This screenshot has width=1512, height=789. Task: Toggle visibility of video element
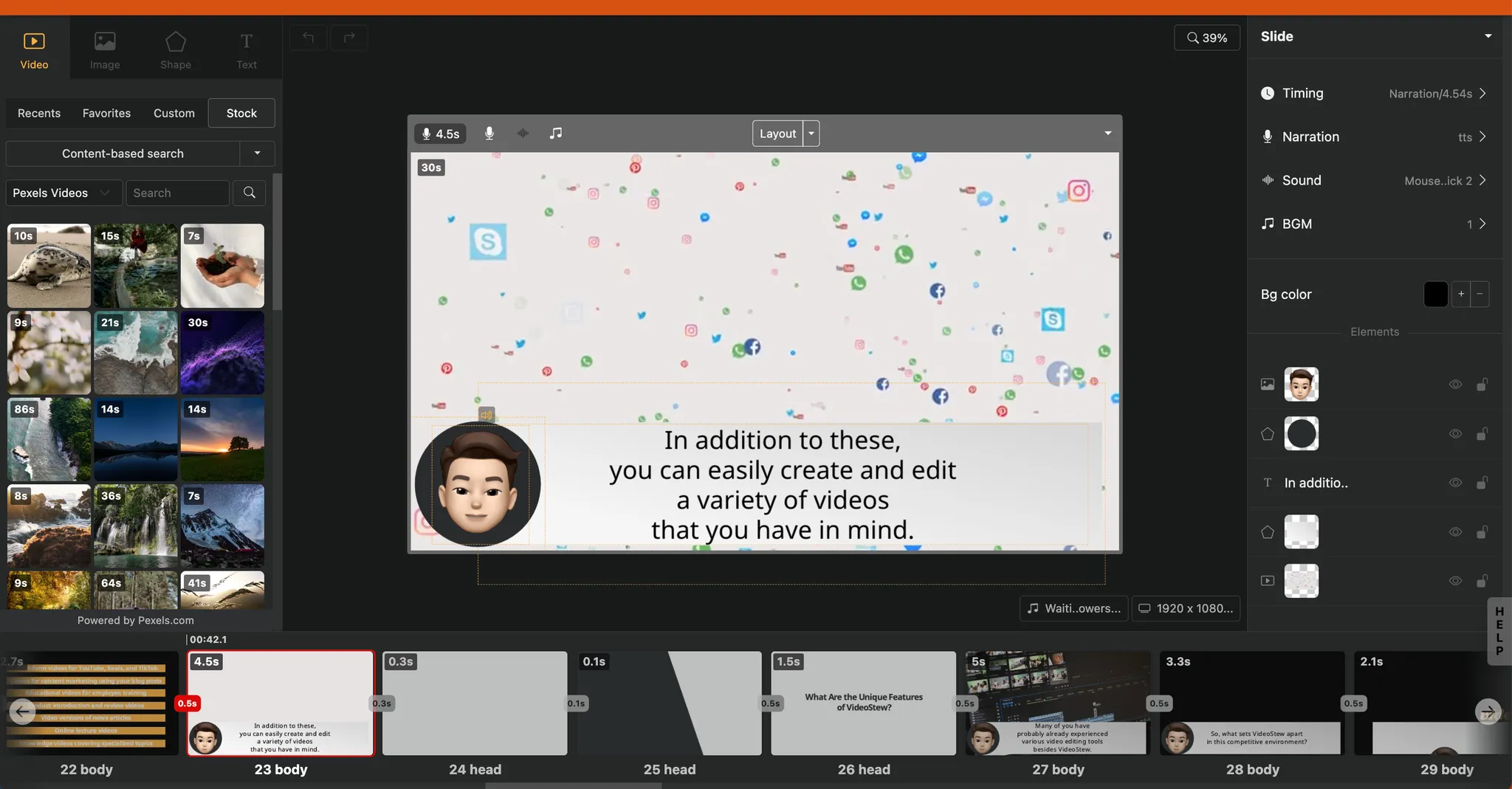click(1455, 581)
